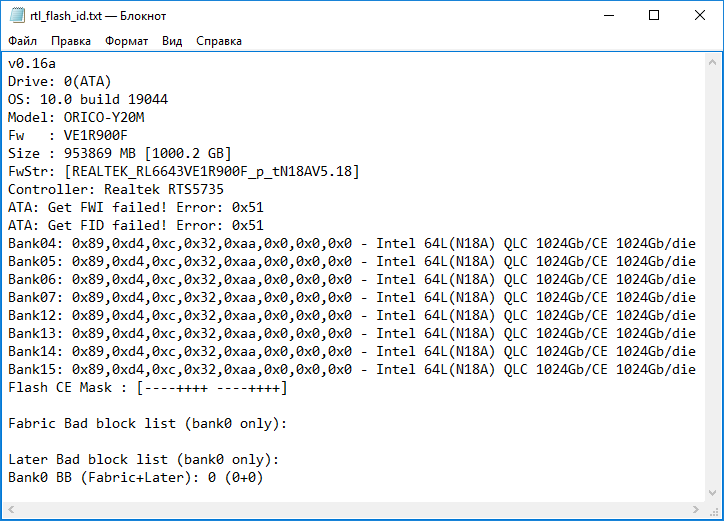Maximize the Notepad window

coord(654,15)
